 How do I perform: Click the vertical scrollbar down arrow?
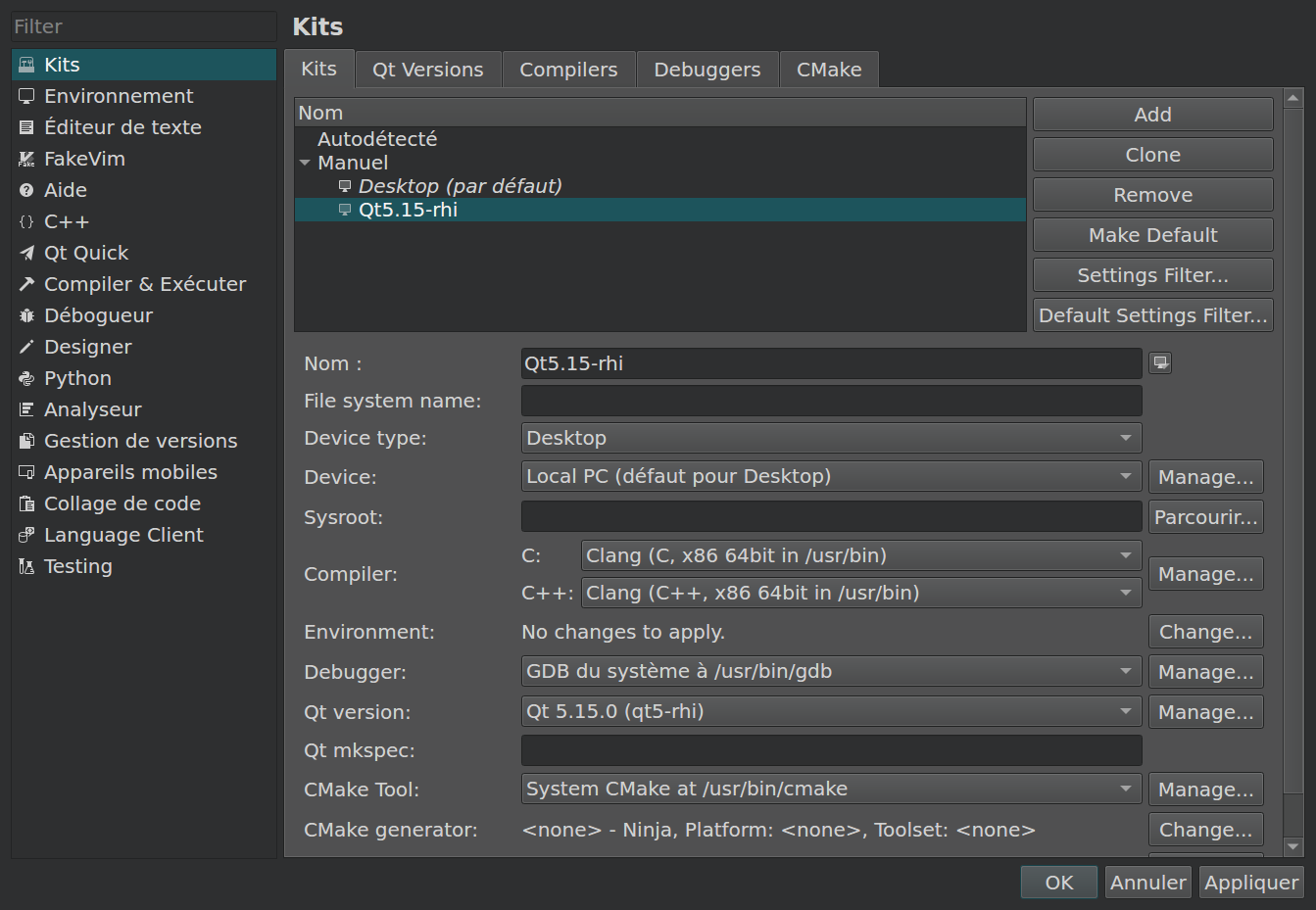click(x=1292, y=846)
